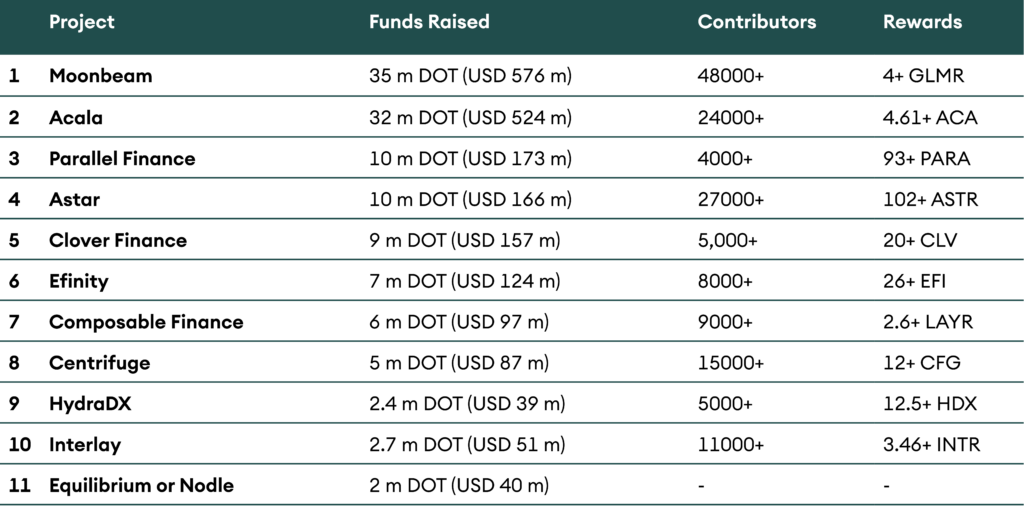Viewport: 1024px width, 509px height.
Task: Click the Project column header
Action: click(x=82, y=22)
